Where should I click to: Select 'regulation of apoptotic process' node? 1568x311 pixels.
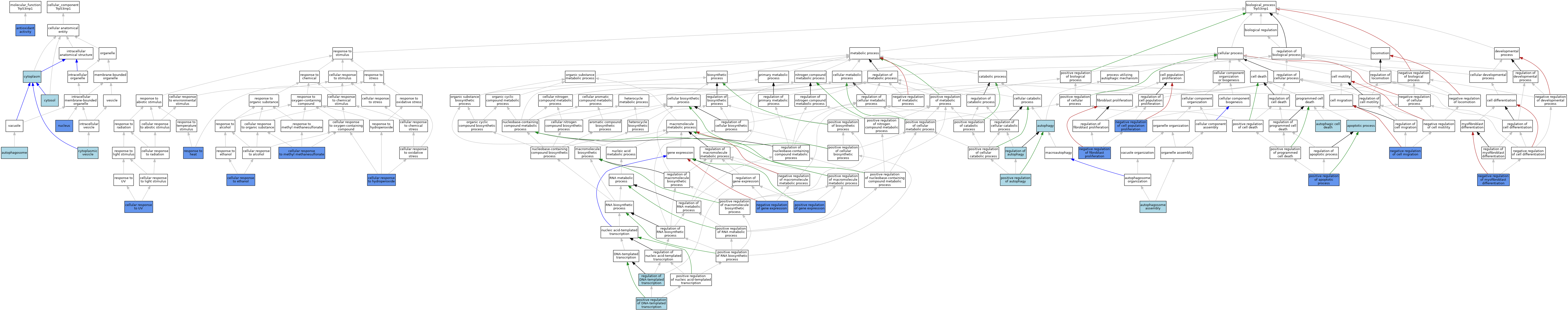click(1324, 153)
